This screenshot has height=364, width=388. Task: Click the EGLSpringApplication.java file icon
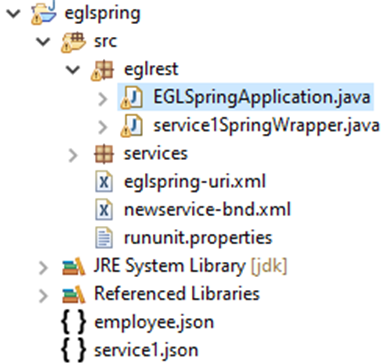[132, 98]
